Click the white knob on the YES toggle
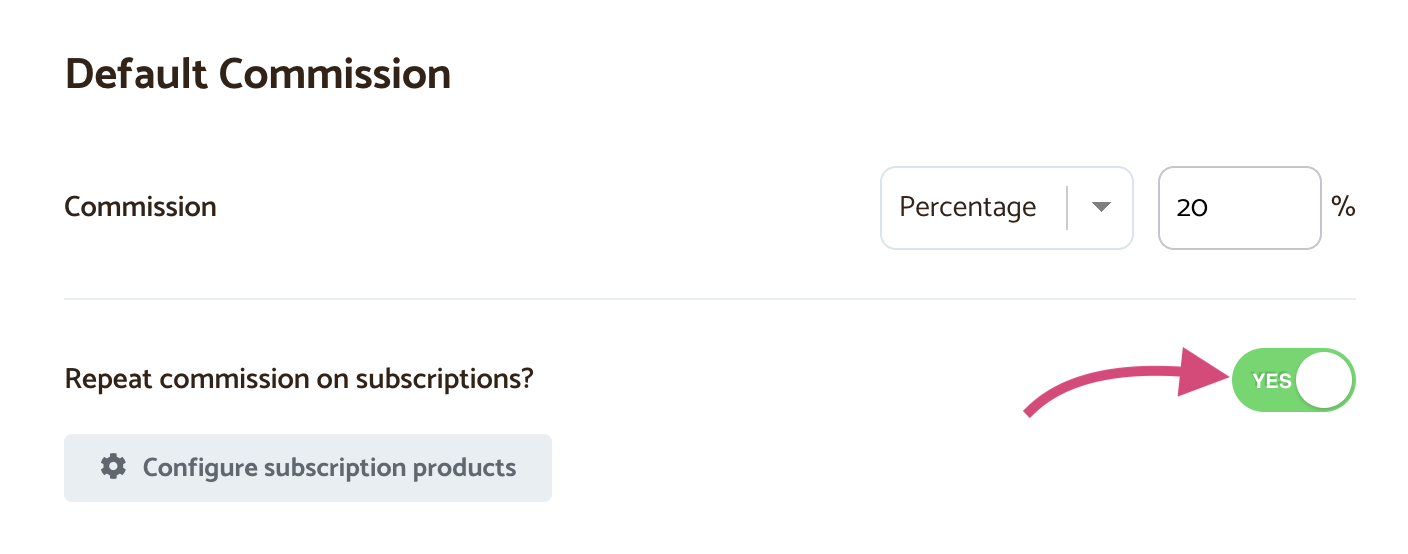 (1324, 380)
